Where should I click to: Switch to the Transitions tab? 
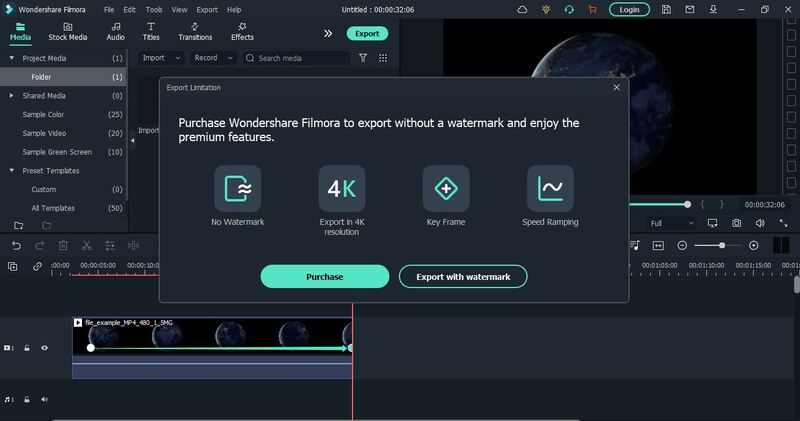195,32
